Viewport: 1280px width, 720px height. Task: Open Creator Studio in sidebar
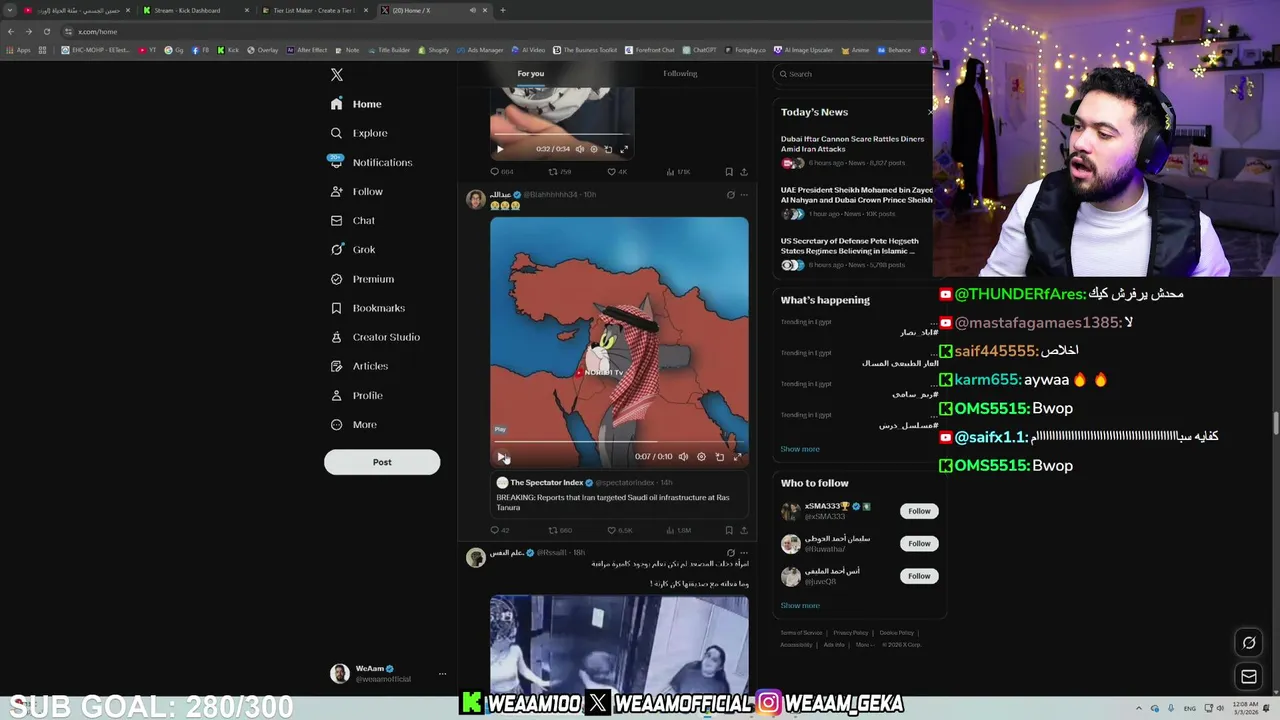point(375,337)
